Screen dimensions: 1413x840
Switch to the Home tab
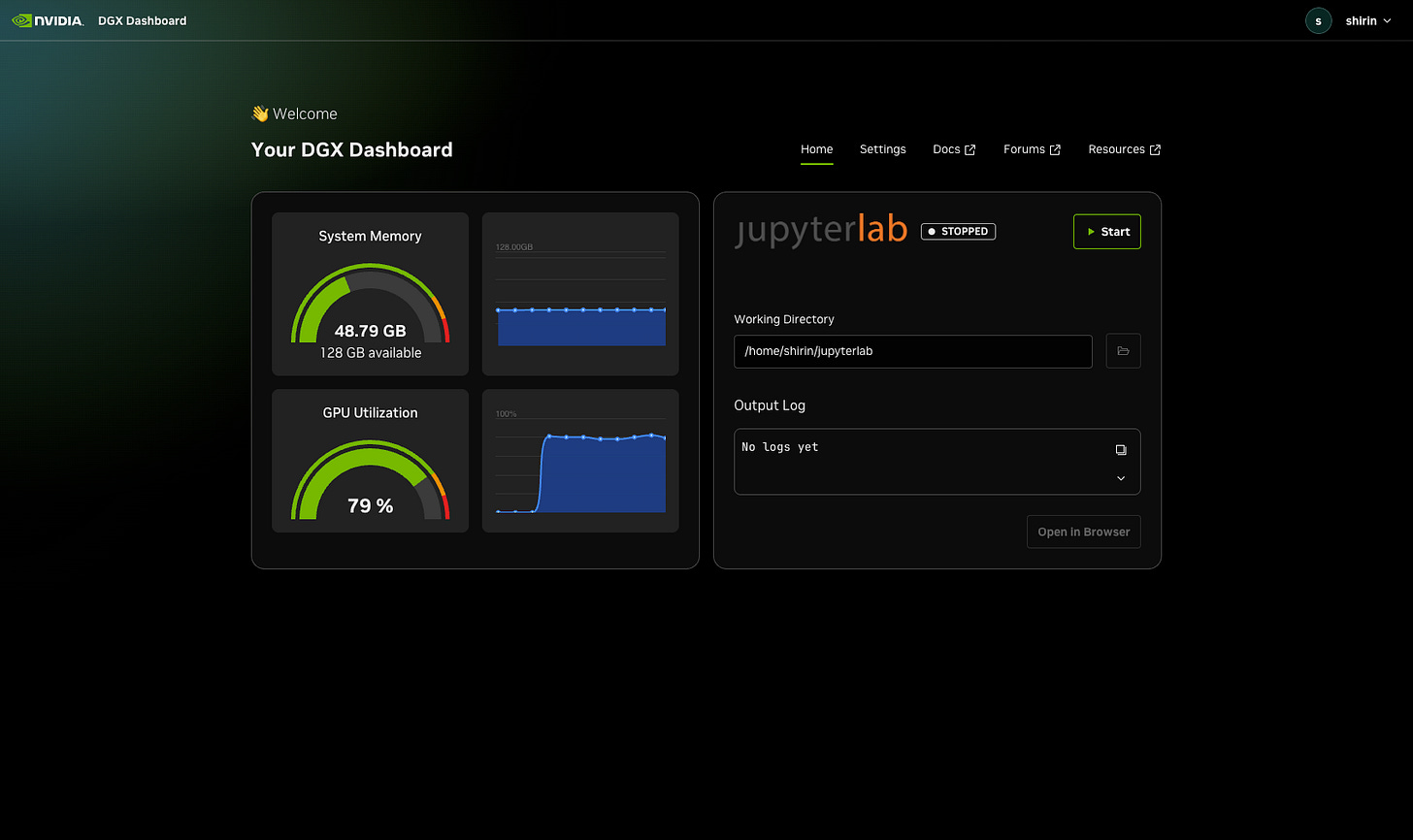(x=816, y=149)
